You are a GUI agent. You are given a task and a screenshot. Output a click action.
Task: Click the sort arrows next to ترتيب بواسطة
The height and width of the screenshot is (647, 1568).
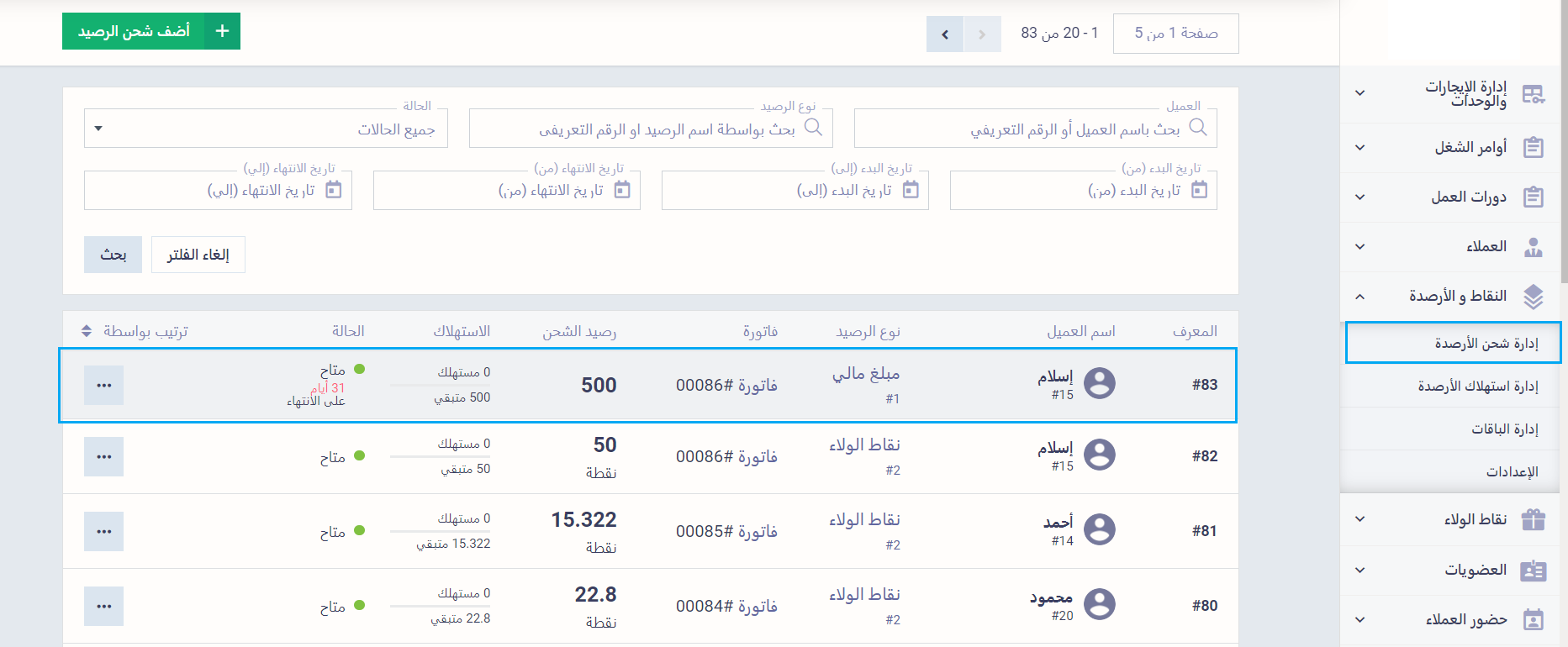[87, 331]
